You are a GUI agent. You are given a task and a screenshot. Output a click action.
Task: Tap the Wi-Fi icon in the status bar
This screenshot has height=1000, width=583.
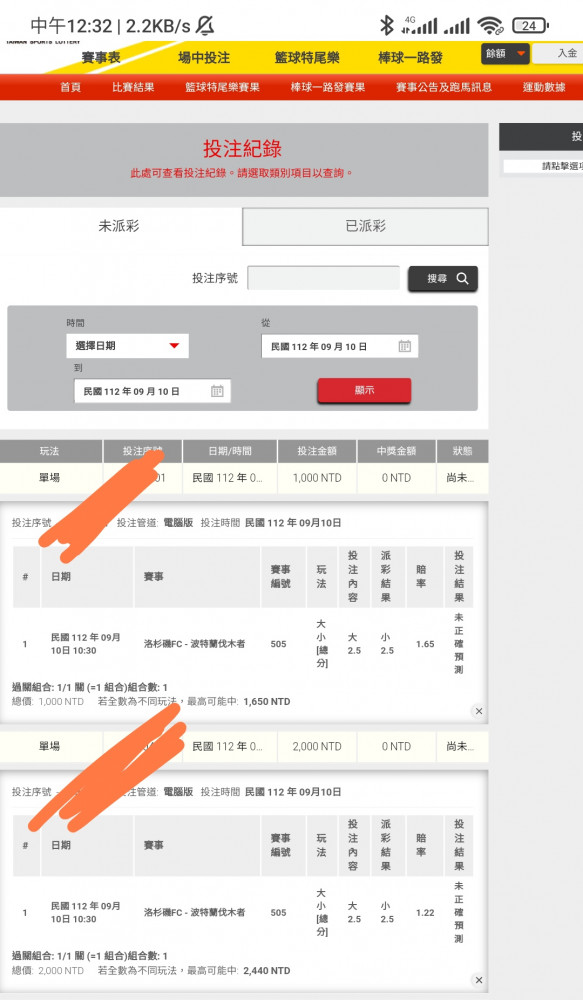coord(490,26)
